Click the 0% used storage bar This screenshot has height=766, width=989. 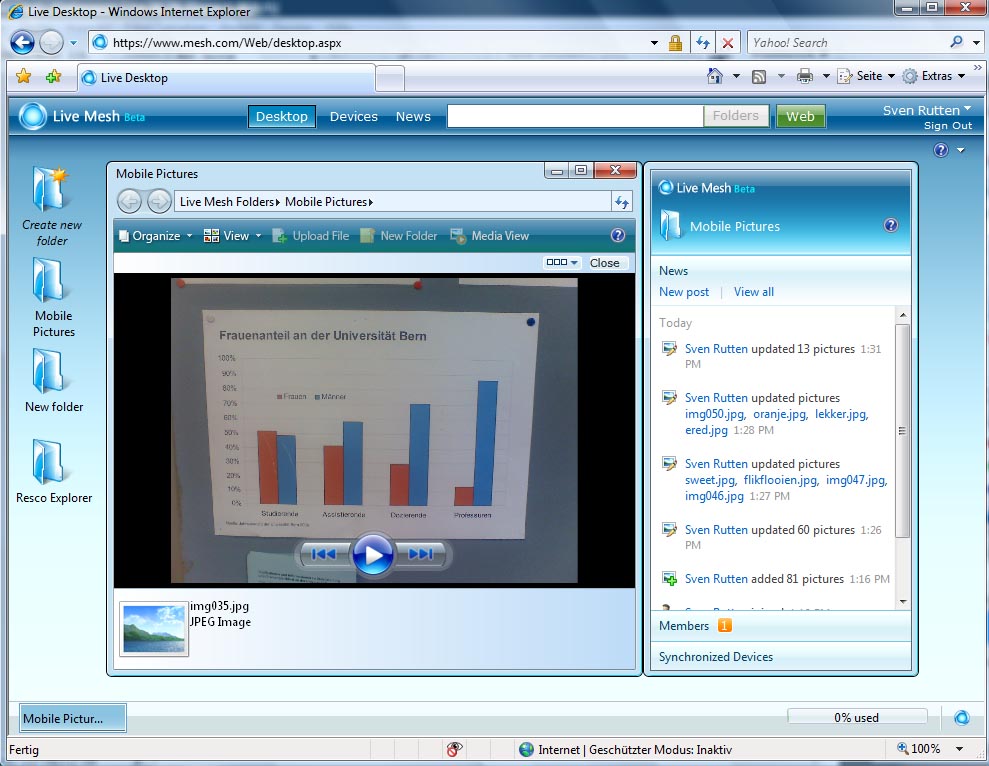click(857, 717)
